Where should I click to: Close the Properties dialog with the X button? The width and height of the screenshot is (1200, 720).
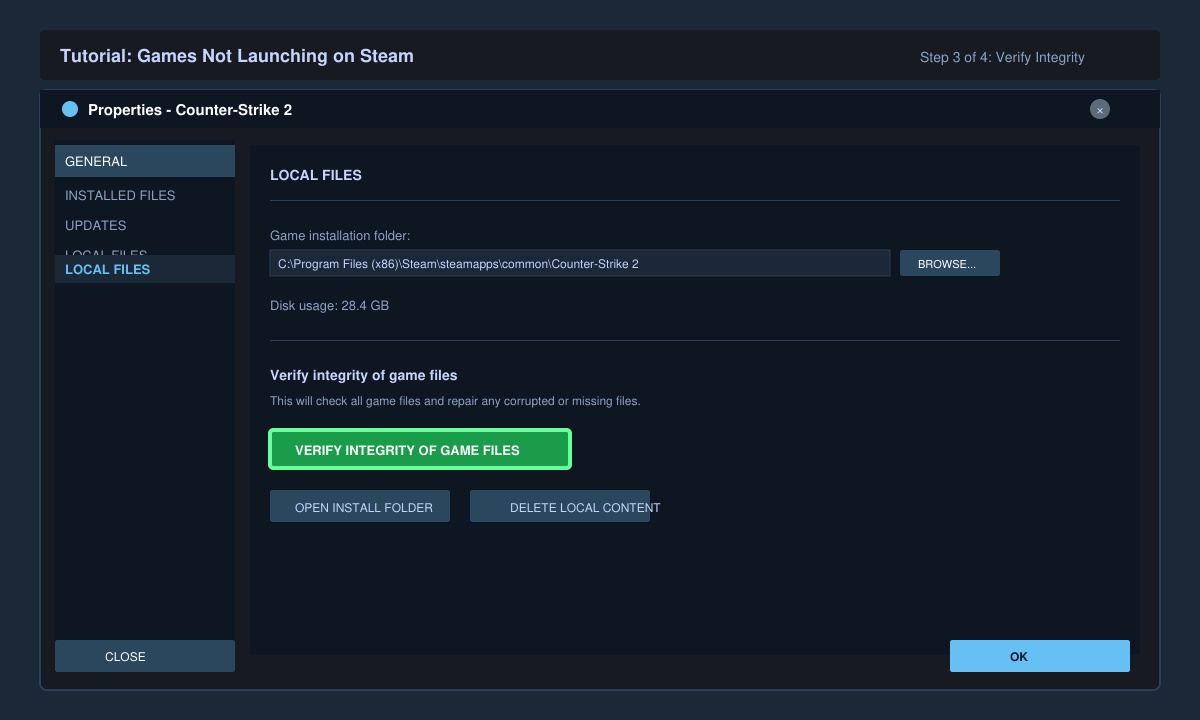pyautogui.click(x=1100, y=109)
